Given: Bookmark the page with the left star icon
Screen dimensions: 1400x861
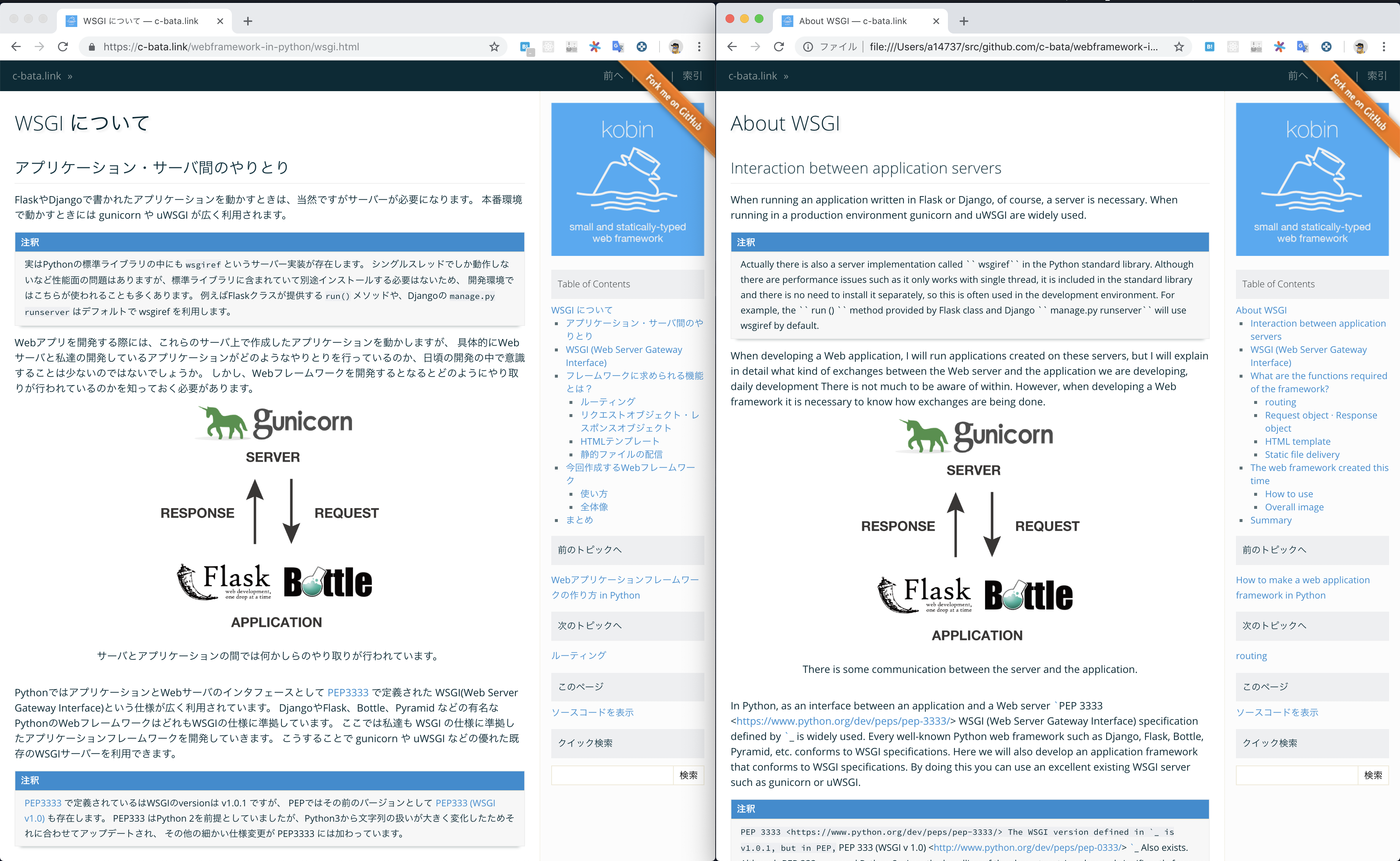Looking at the screenshot, I should [x=494, y=47].
